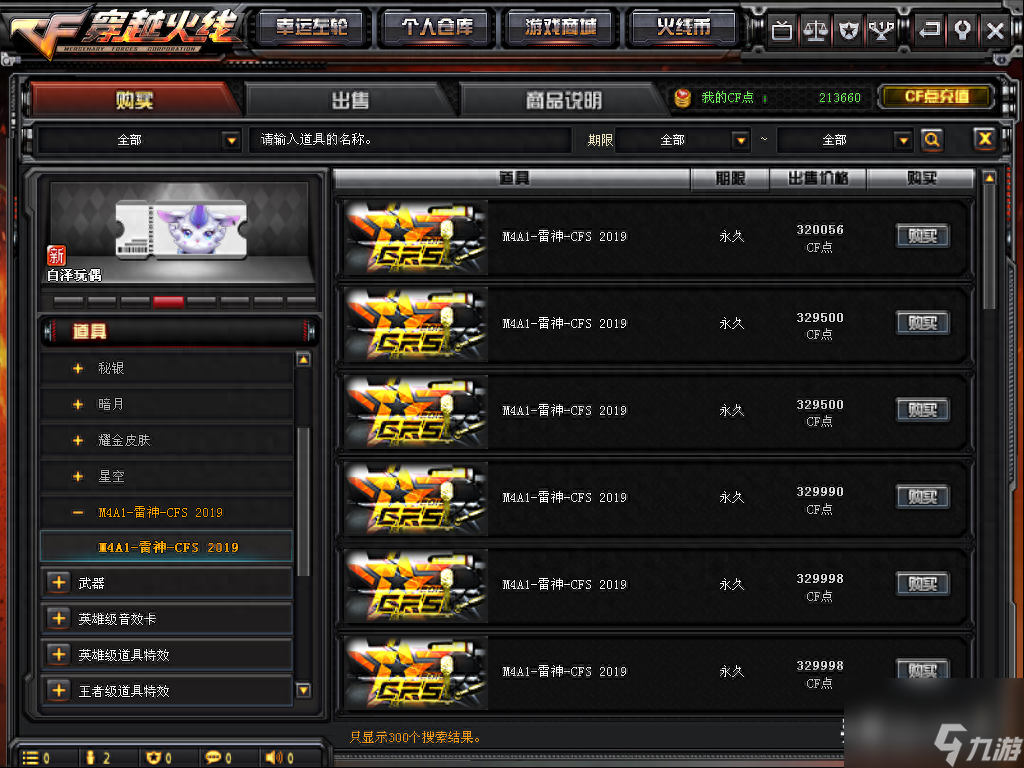
Task: Expand the 英雄级音效卡 category
Action: 59,618
